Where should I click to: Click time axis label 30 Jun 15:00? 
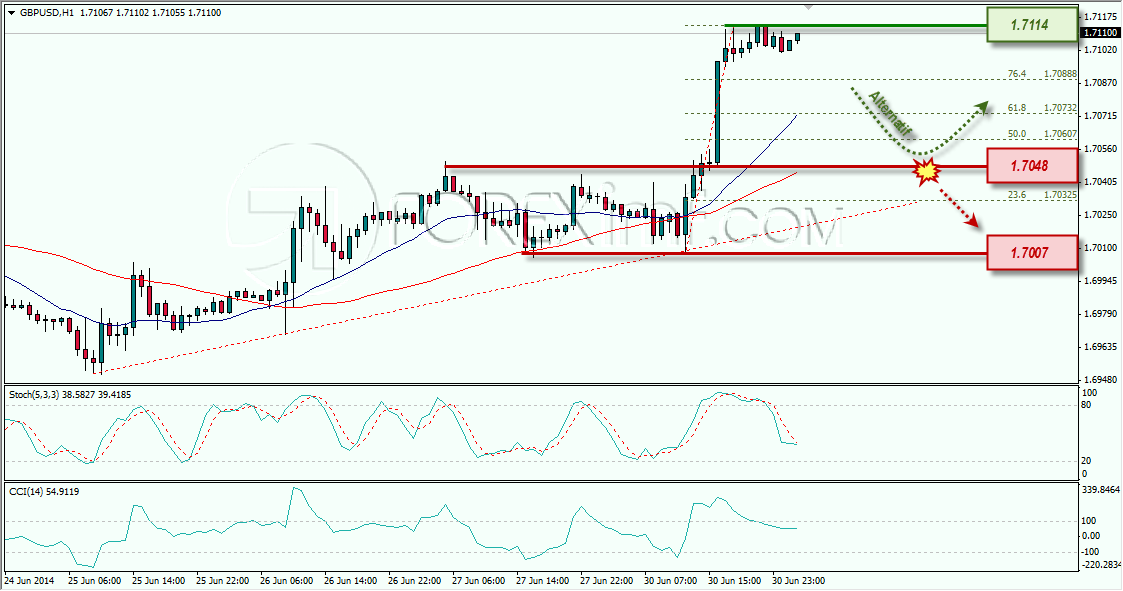tap(734, 580)
